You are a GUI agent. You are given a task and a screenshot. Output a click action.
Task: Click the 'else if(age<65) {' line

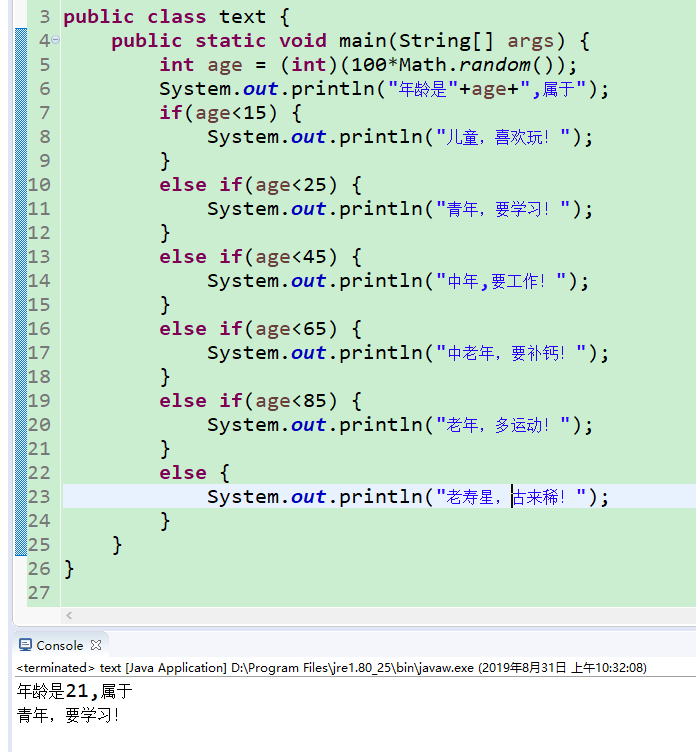[260, 329]
